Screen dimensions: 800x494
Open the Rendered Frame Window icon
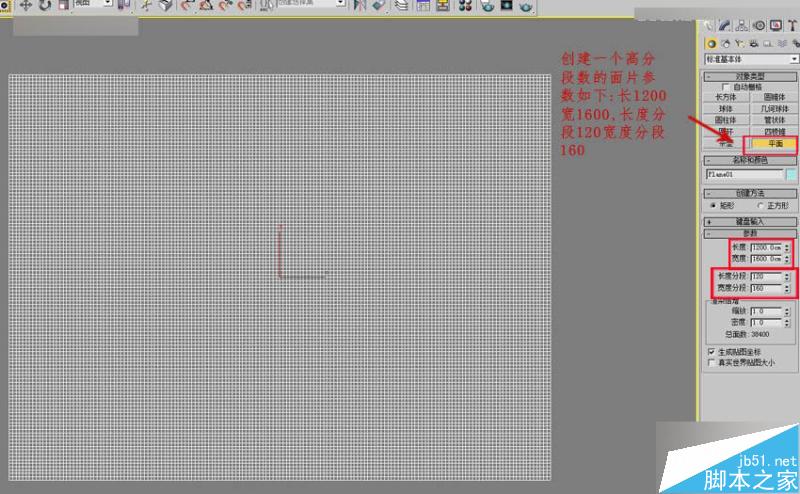[507, 6]
